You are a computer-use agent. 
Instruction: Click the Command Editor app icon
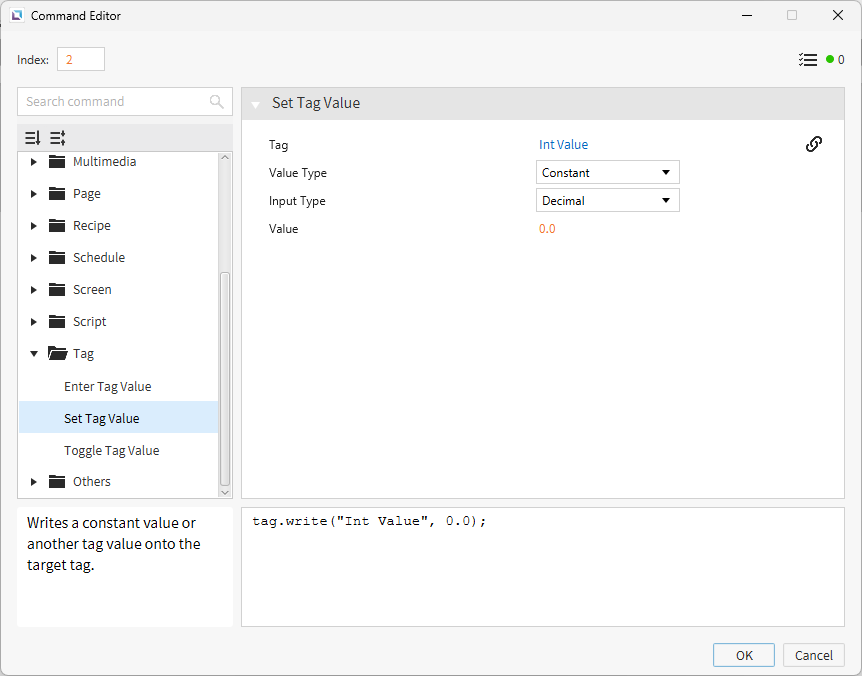pos(17,15)
